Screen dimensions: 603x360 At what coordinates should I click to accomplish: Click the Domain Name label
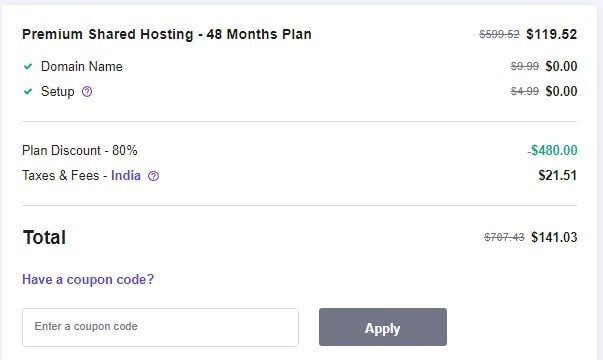point(82,67)
